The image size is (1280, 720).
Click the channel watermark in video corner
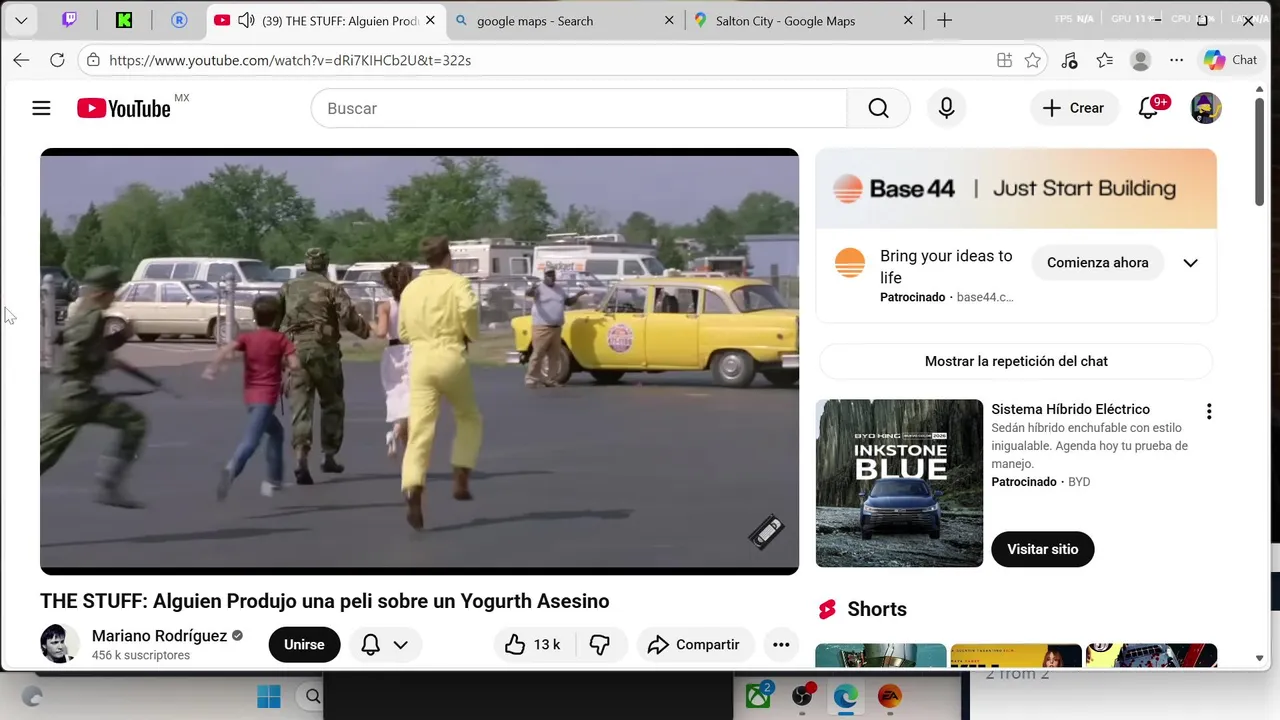767,532
